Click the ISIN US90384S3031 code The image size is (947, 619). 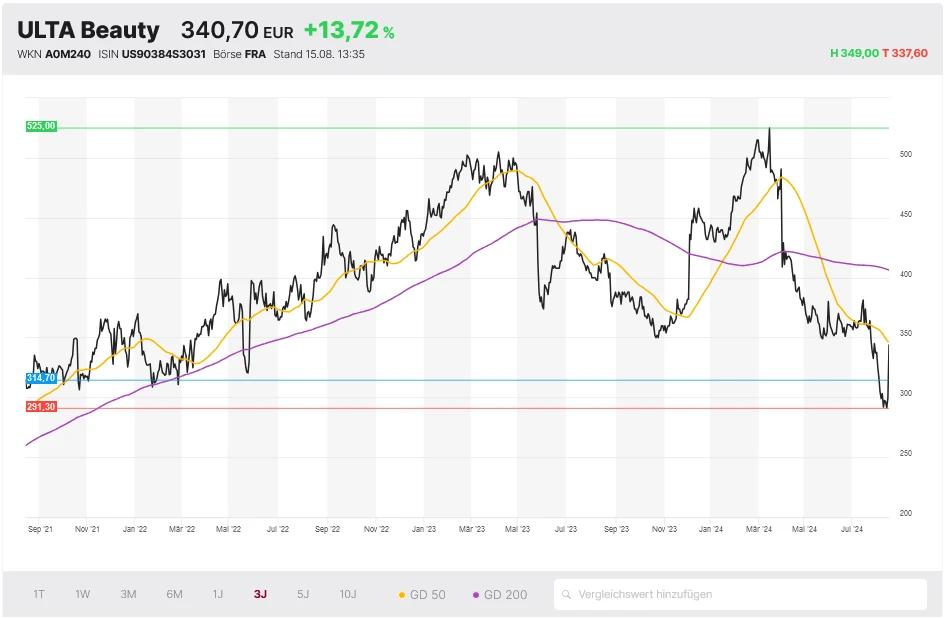coord(161,54)
